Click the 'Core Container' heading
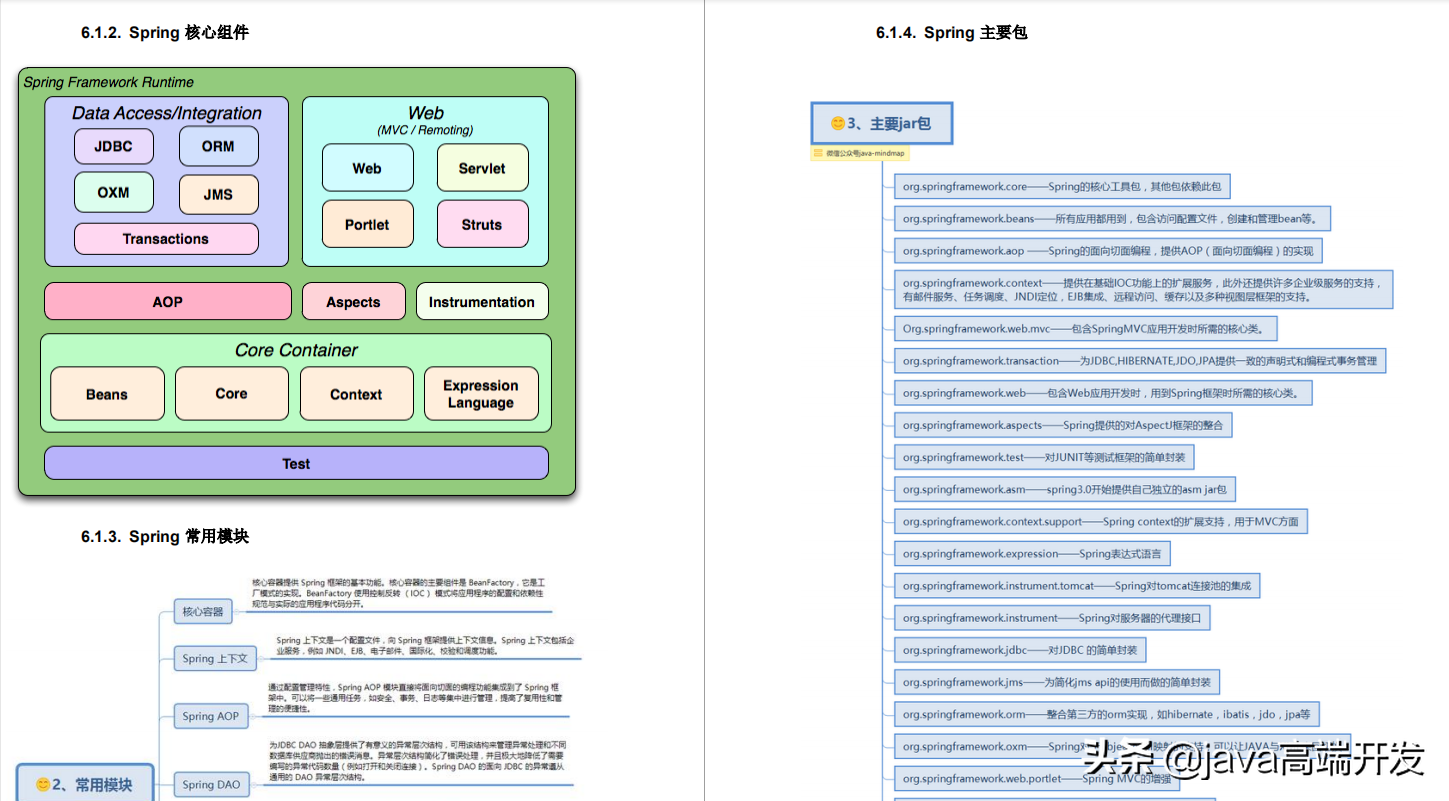 pyautogui.click(x=296, y=350)
